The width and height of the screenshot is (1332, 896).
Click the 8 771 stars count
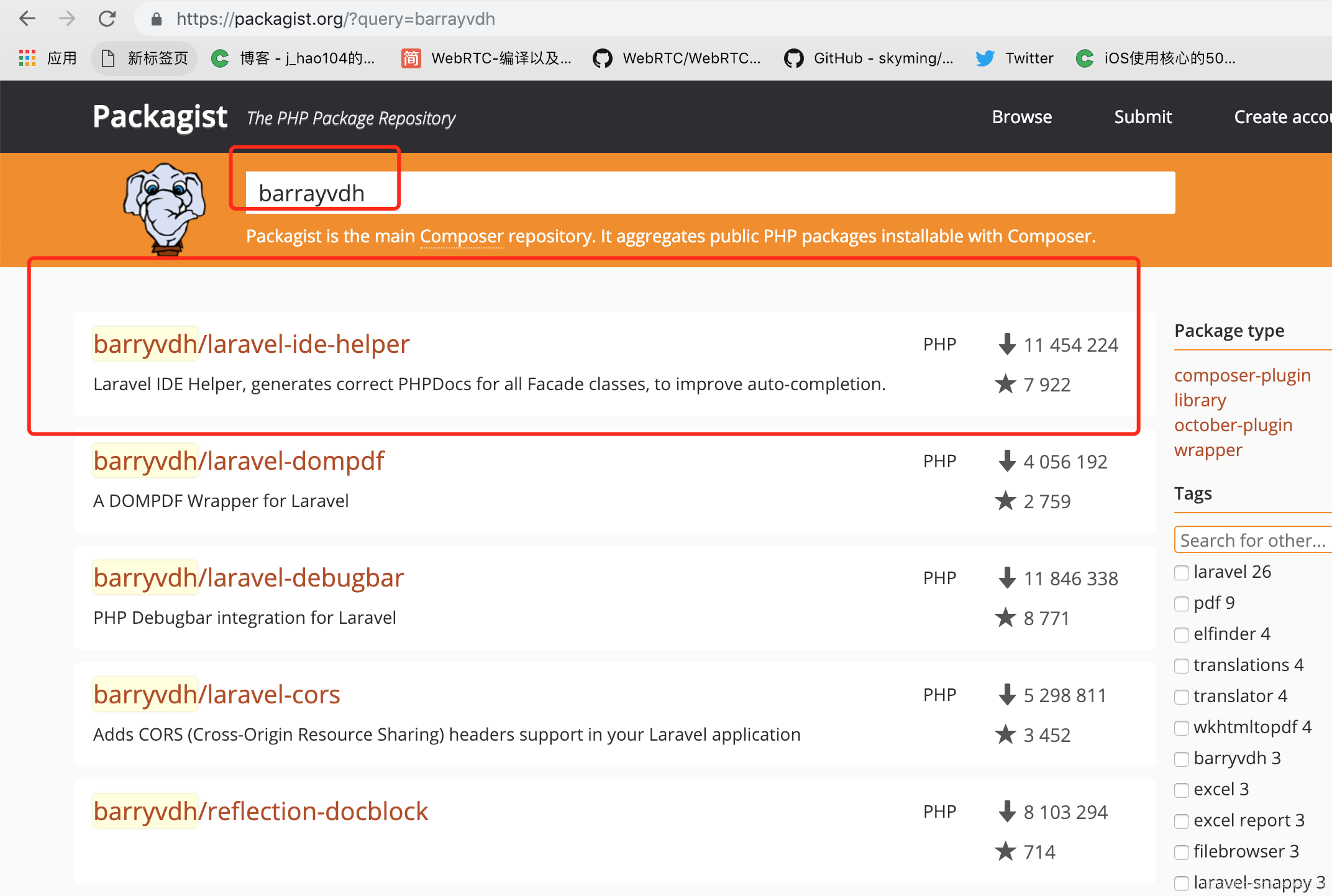click(x=1046, y=618)
